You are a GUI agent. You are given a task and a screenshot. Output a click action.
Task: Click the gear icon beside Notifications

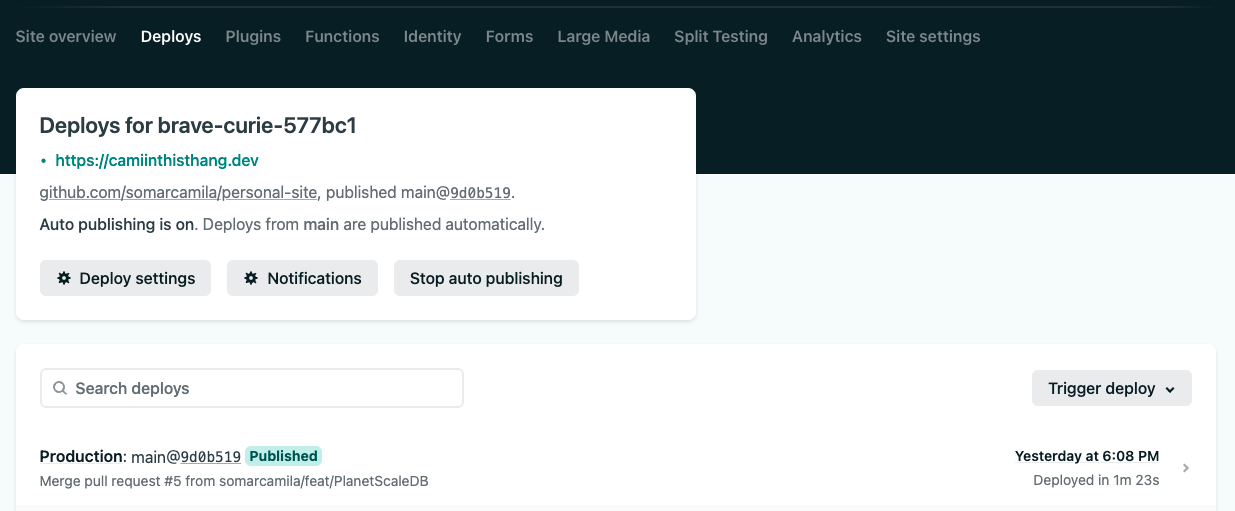[251, 278]
